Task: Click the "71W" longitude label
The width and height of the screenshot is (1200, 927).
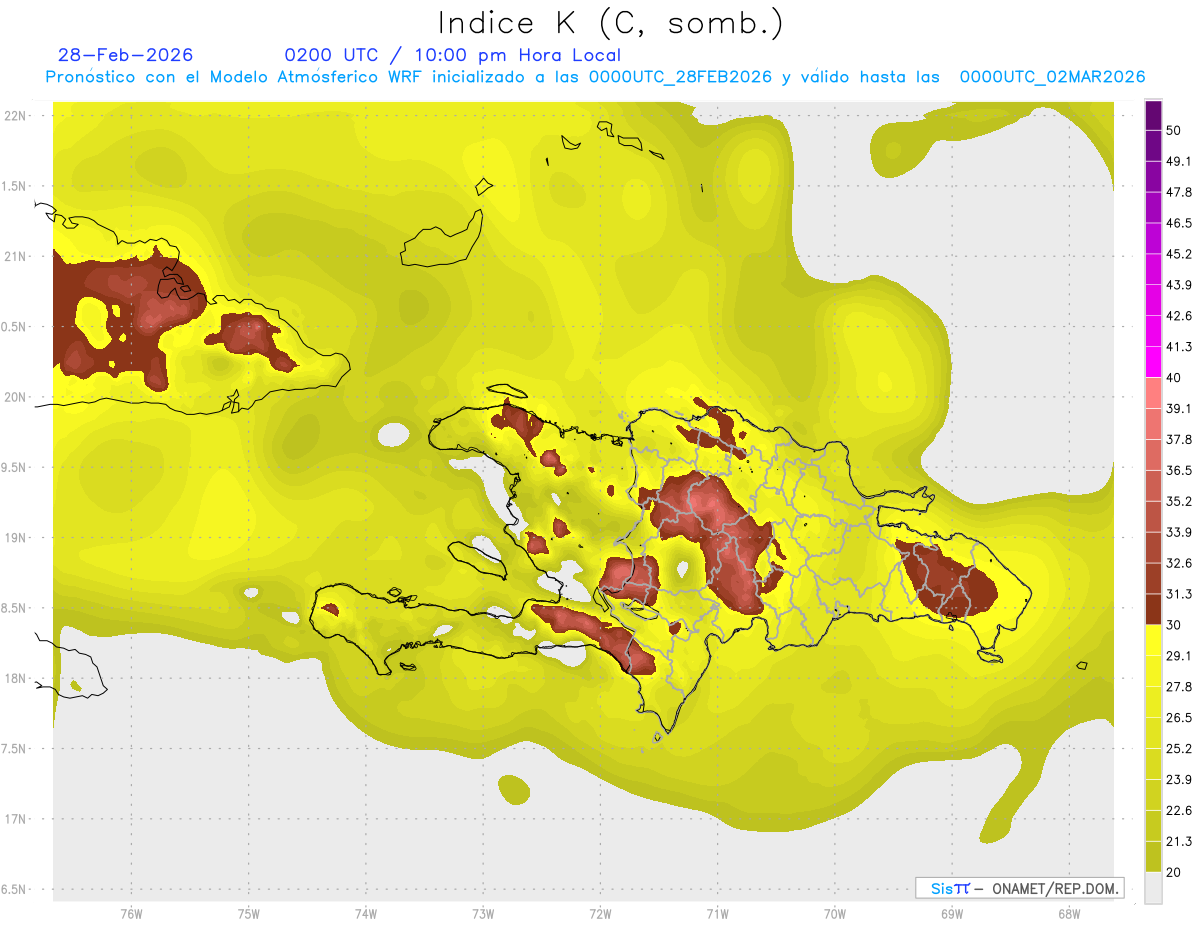Action: click(717, 914)
